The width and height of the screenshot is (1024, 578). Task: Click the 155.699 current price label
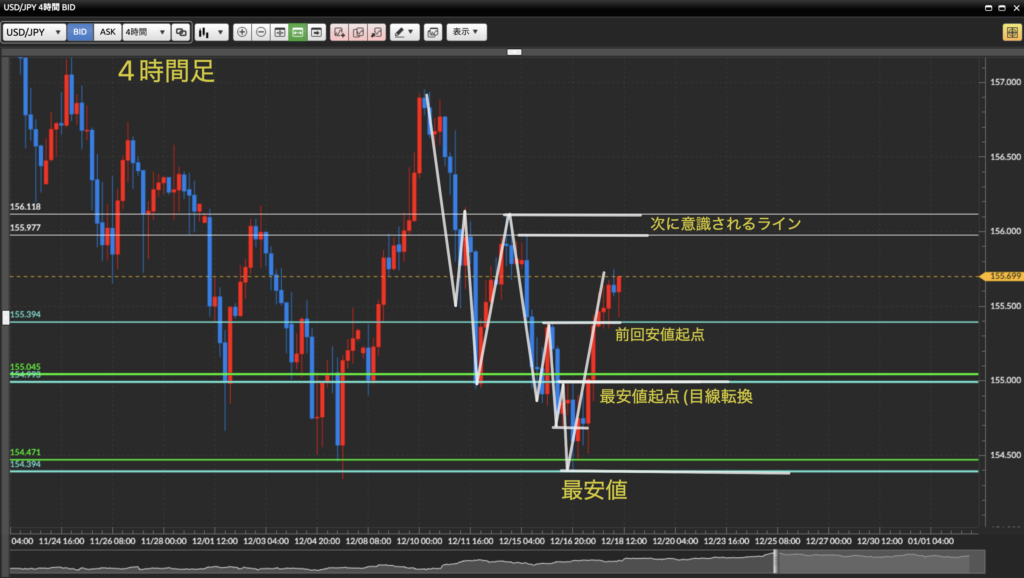[x=1003, y=276]
